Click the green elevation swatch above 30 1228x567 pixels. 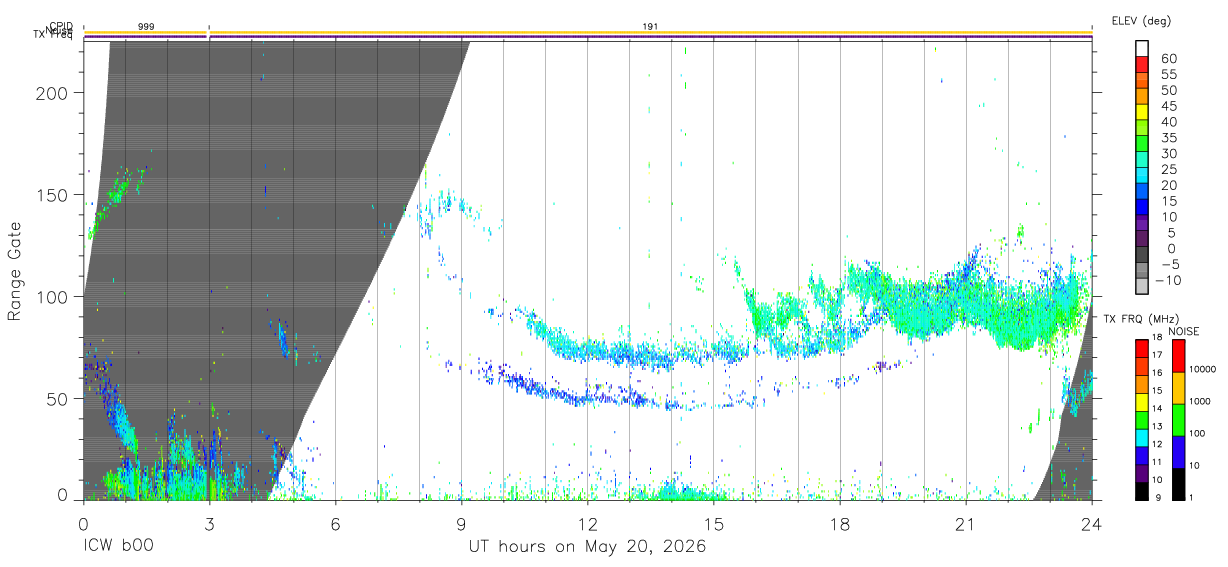click(x=1142, y=144)
